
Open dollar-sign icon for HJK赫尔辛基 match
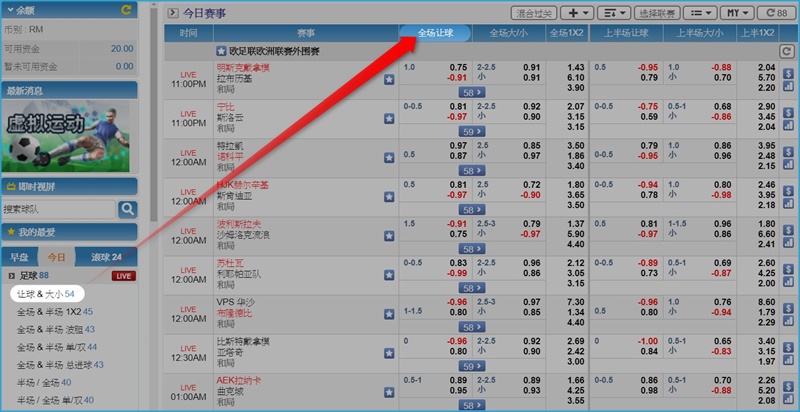[788, 192]
